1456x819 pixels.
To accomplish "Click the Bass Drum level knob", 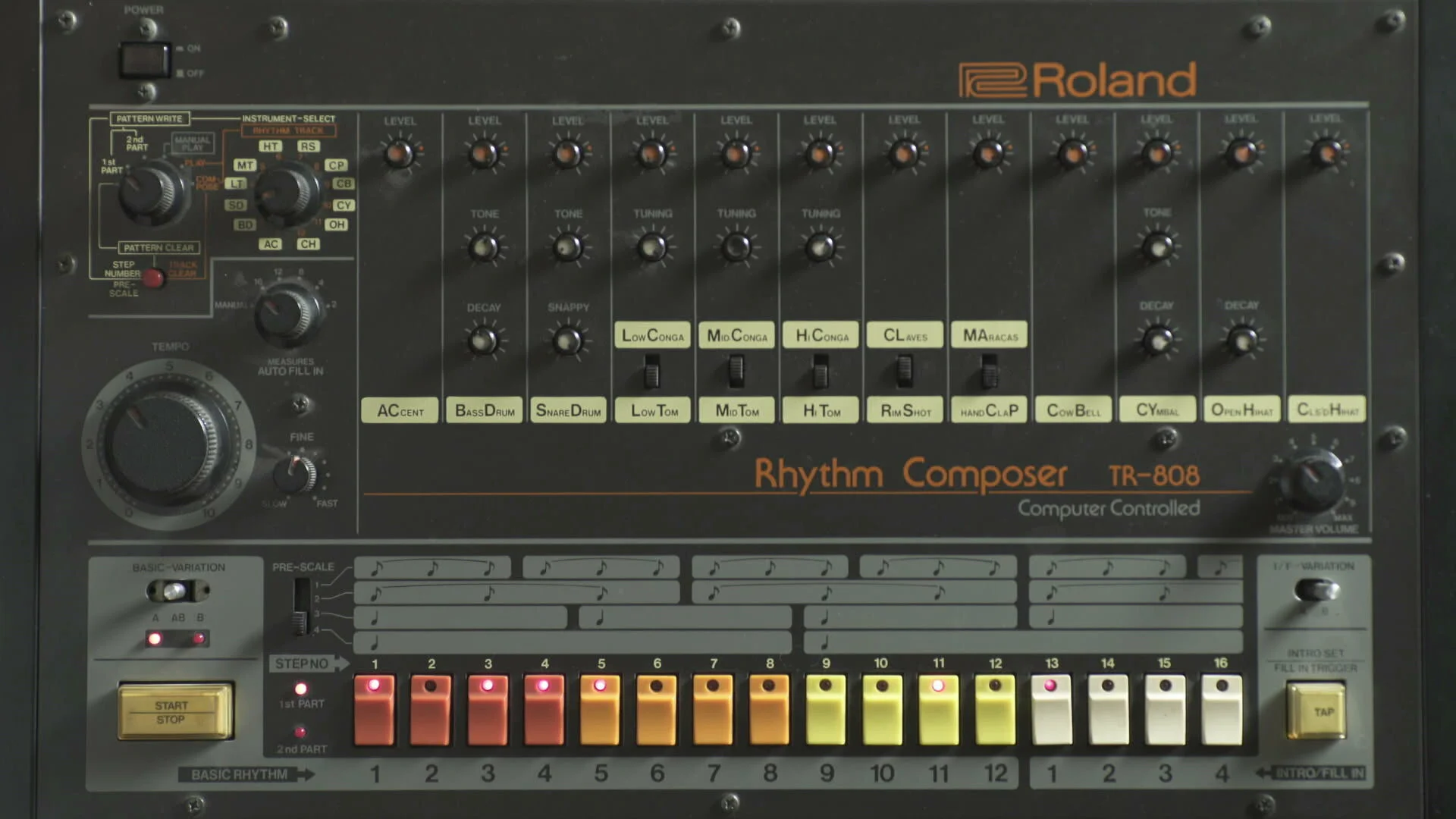I will click(484, 154).
